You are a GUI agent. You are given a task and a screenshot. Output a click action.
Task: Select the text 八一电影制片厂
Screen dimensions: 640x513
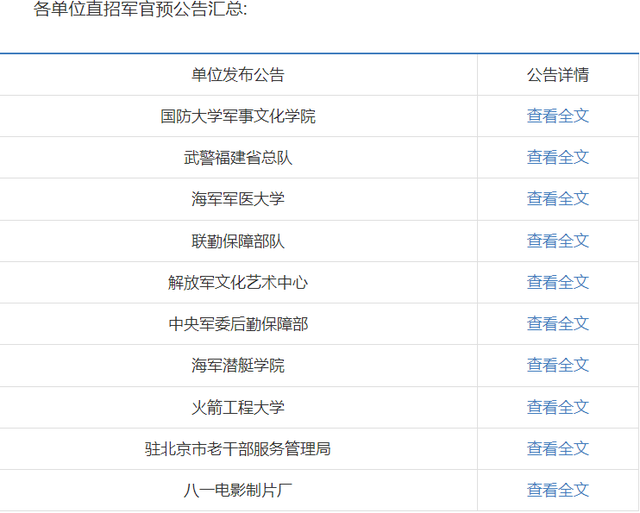tap(238, 490)
